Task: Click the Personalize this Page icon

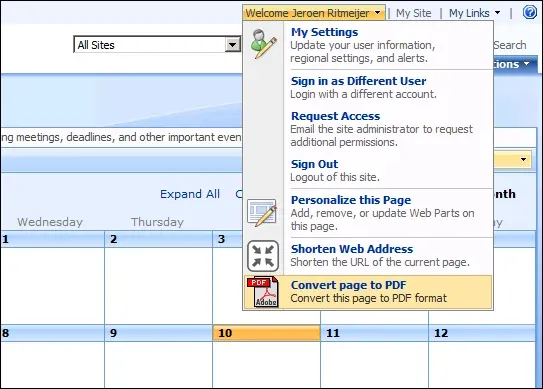Action: click(x=262, y=213)
